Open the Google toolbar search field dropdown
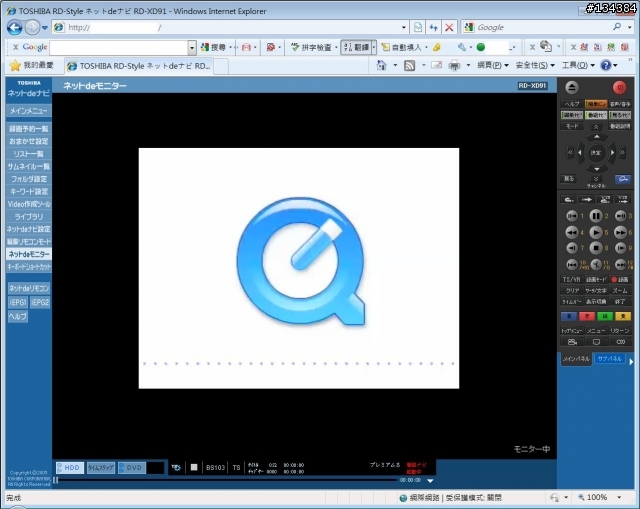Screen dimensions: 640x509 192,48
